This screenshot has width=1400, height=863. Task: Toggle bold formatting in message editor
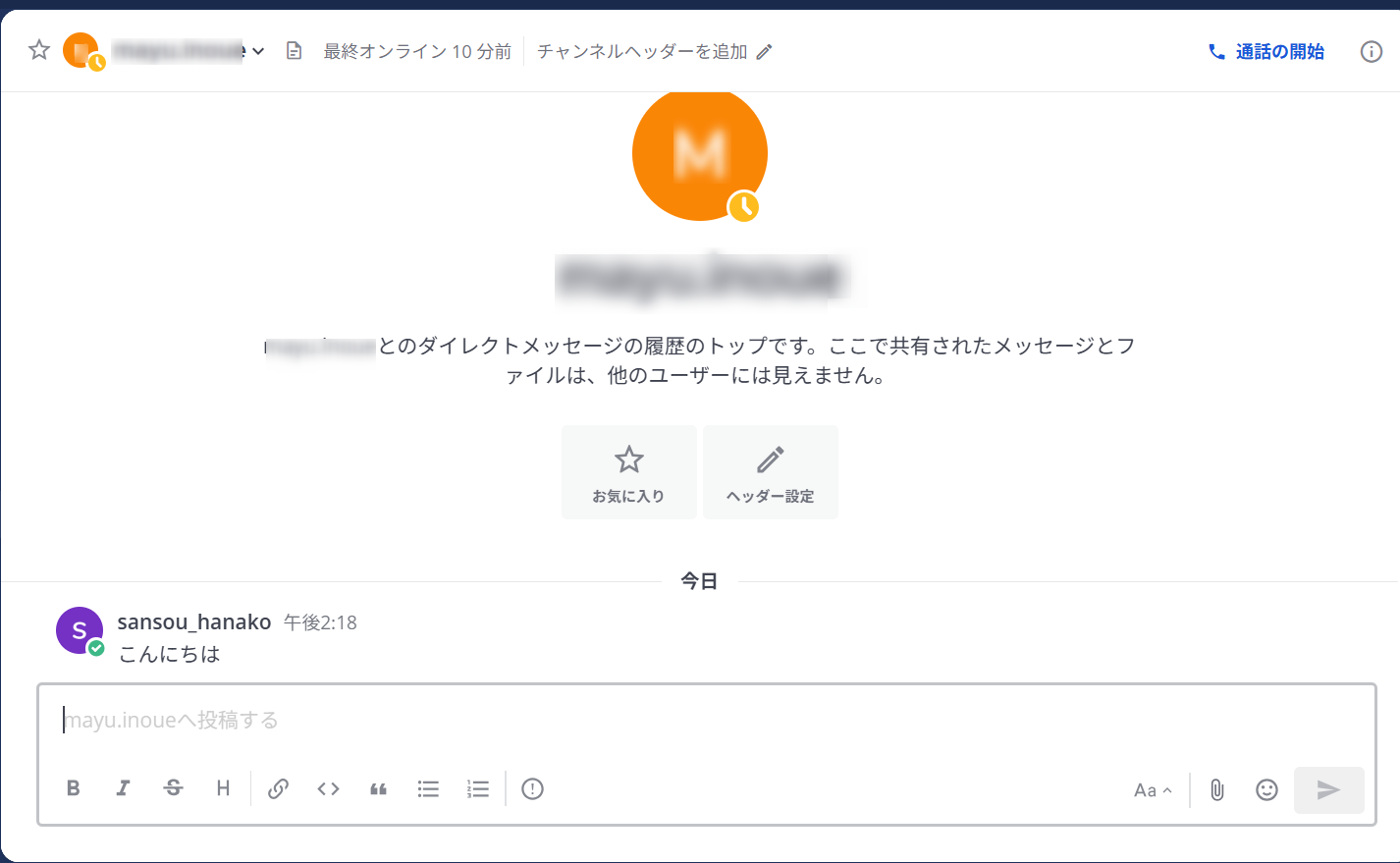click(74, 788)
